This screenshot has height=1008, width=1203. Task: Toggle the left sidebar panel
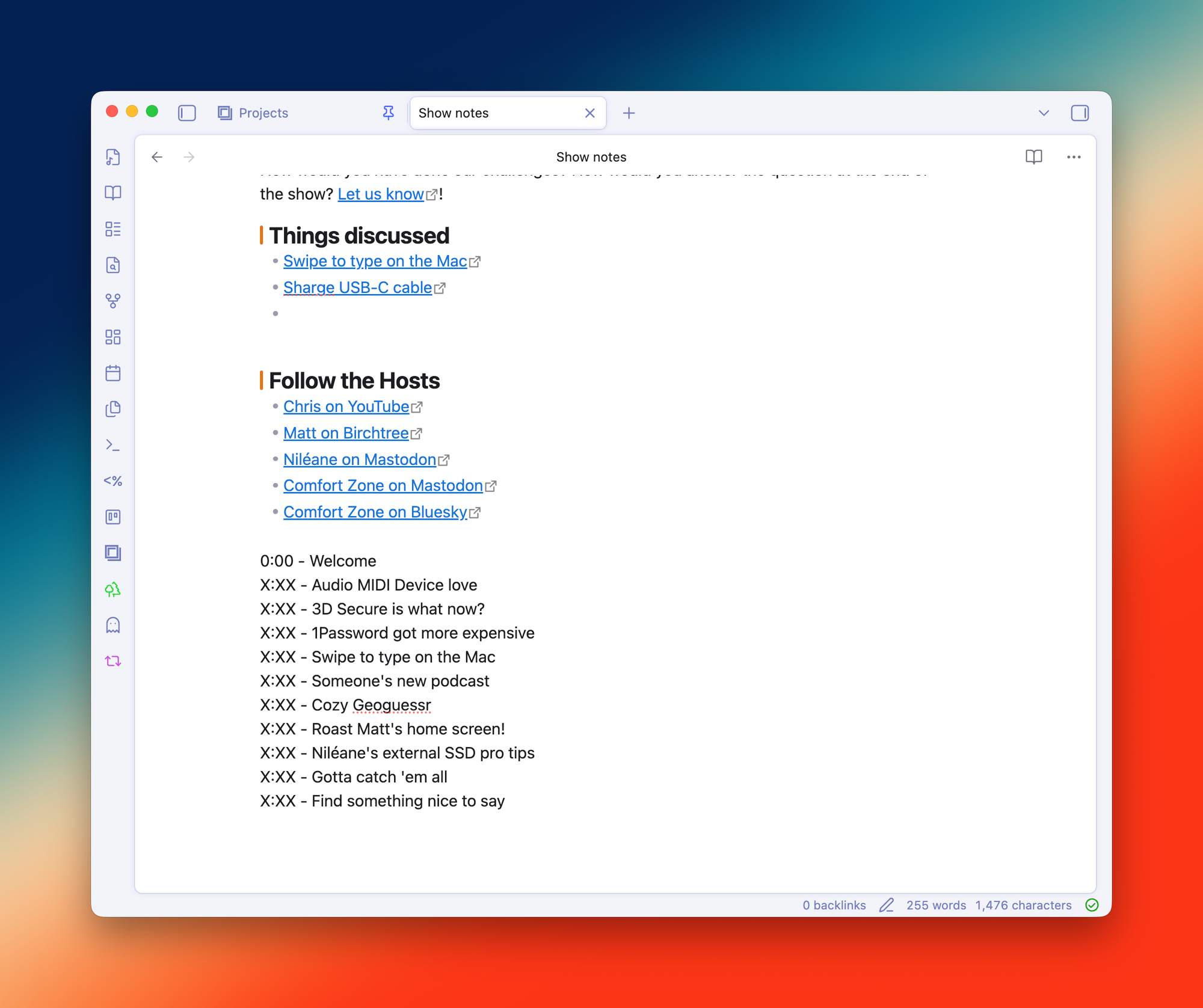187,113
